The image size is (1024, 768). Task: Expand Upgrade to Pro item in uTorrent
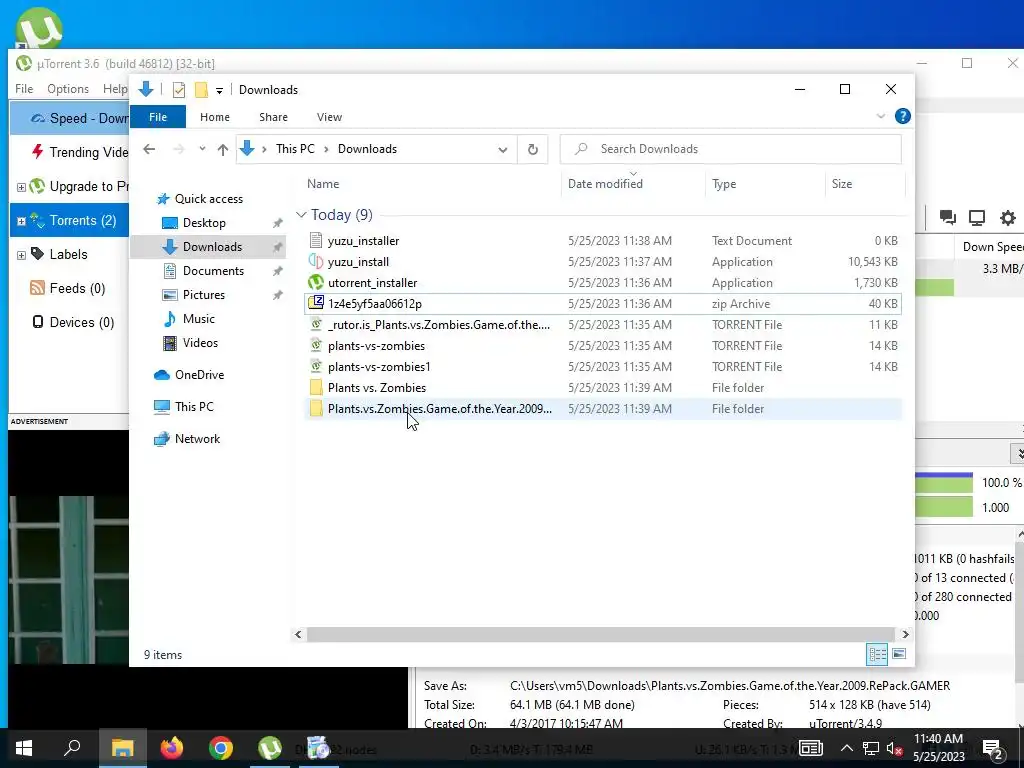(21, 187)
